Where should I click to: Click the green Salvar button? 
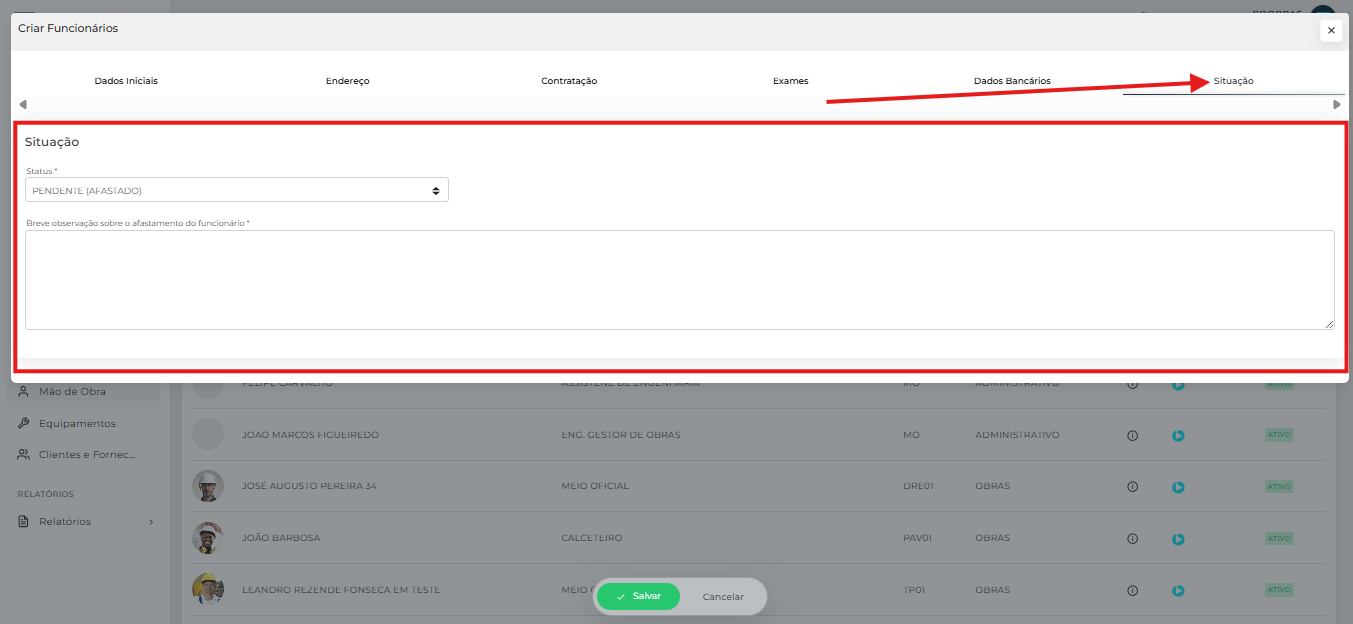(638, 596)
